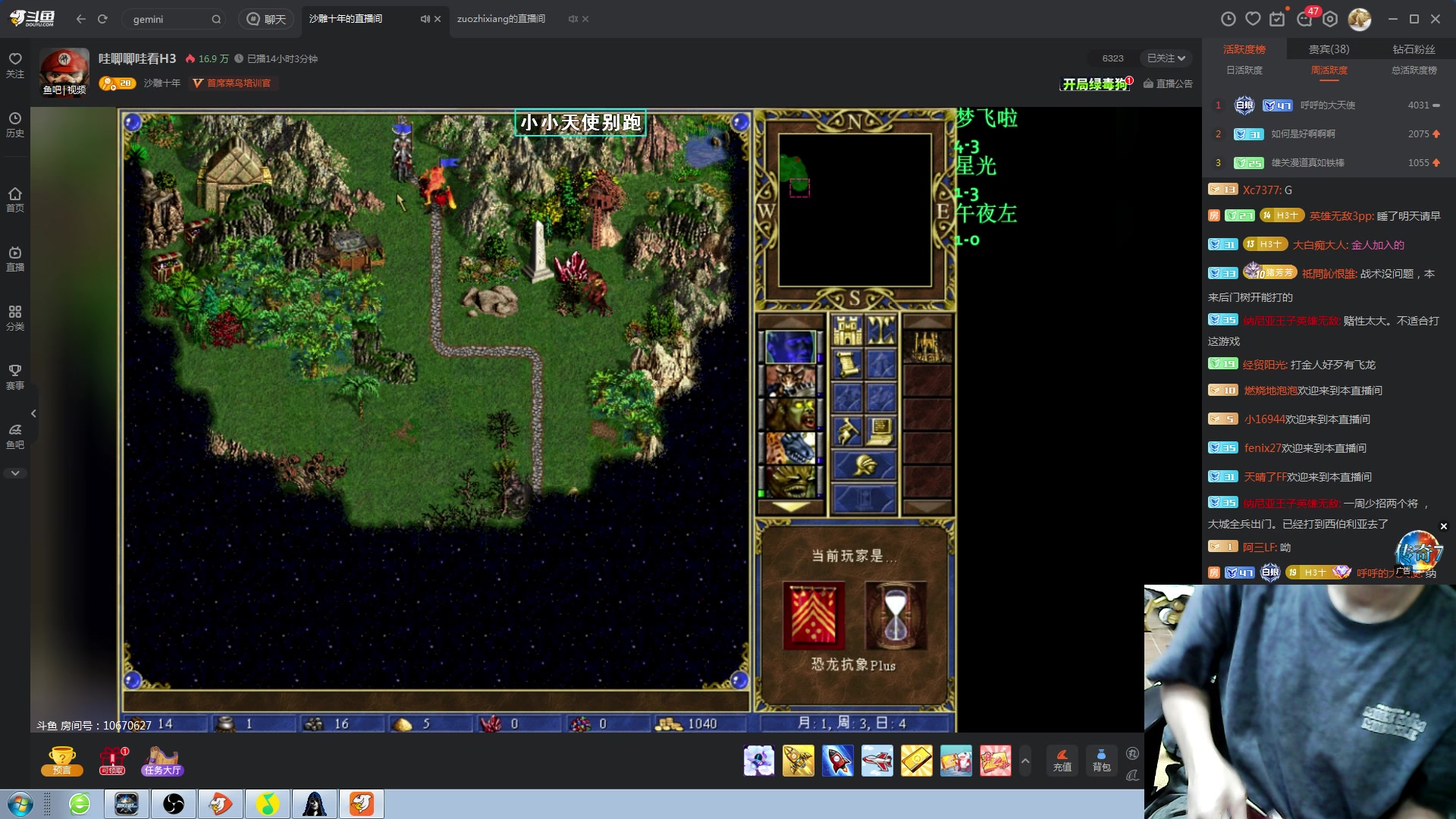Click the search magnifier icon
Image resolution: width=1456 pixels, height=819 pixels.
click(216, 19)
